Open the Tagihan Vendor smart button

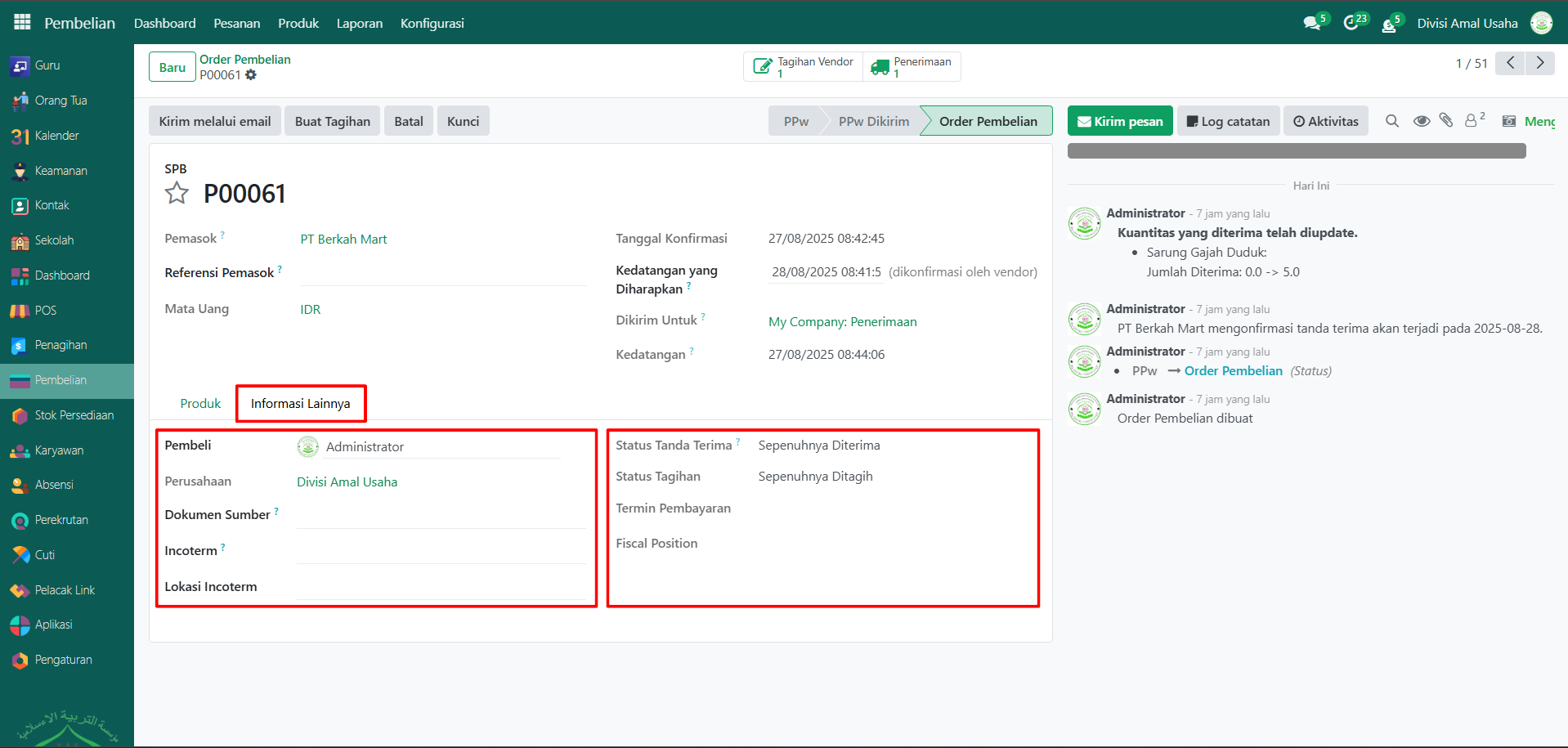[804, 67]
